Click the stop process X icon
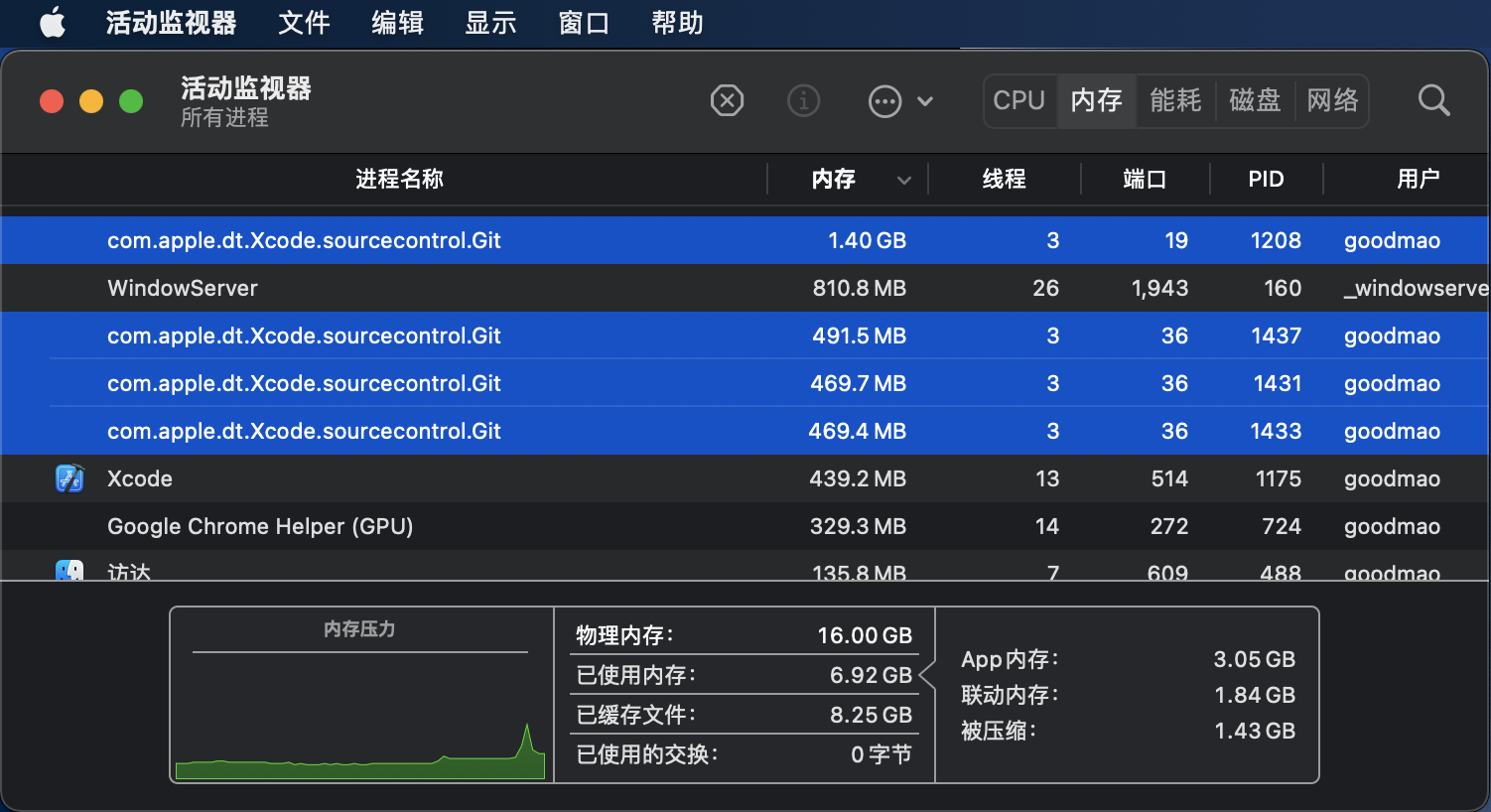1491x812 pixels. point(728,100)
